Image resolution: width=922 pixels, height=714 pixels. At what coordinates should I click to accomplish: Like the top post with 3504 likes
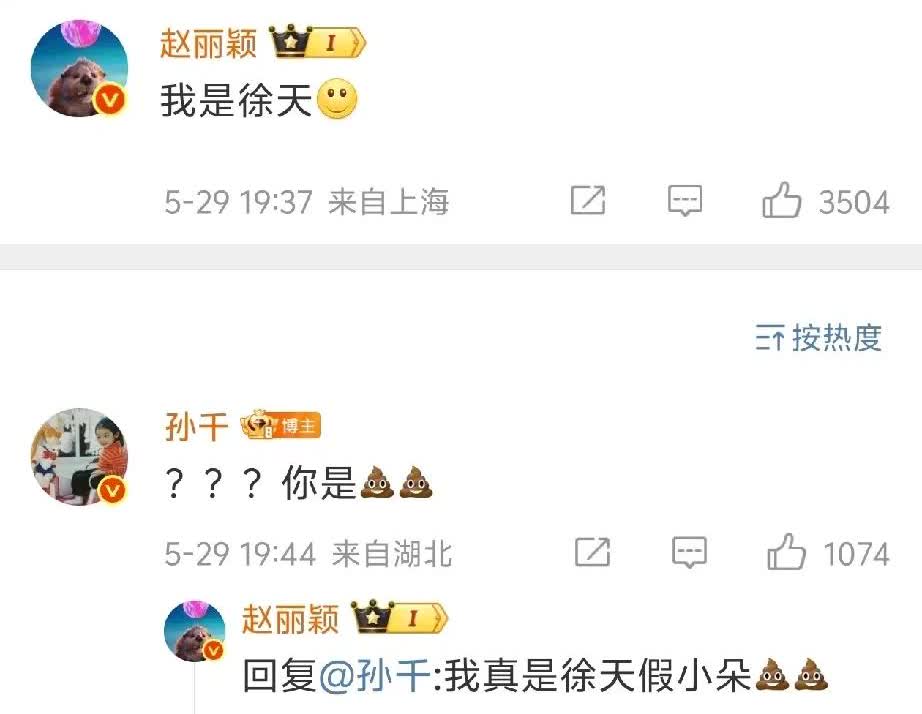[781, 200]
